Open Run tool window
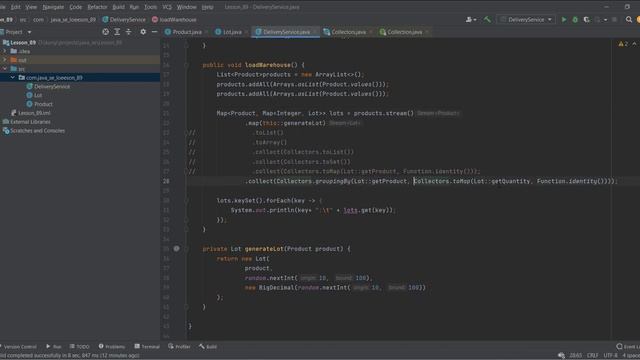The image size is (640, 360). click(53, 347)
